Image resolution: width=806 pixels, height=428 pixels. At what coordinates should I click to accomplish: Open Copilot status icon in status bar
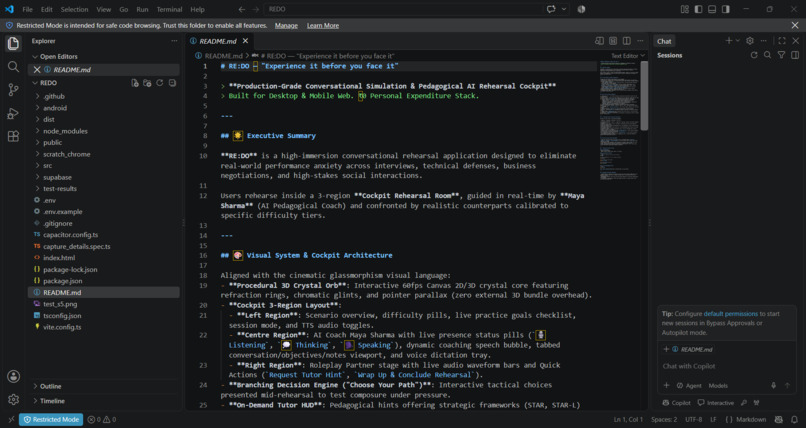coord(779,420)
